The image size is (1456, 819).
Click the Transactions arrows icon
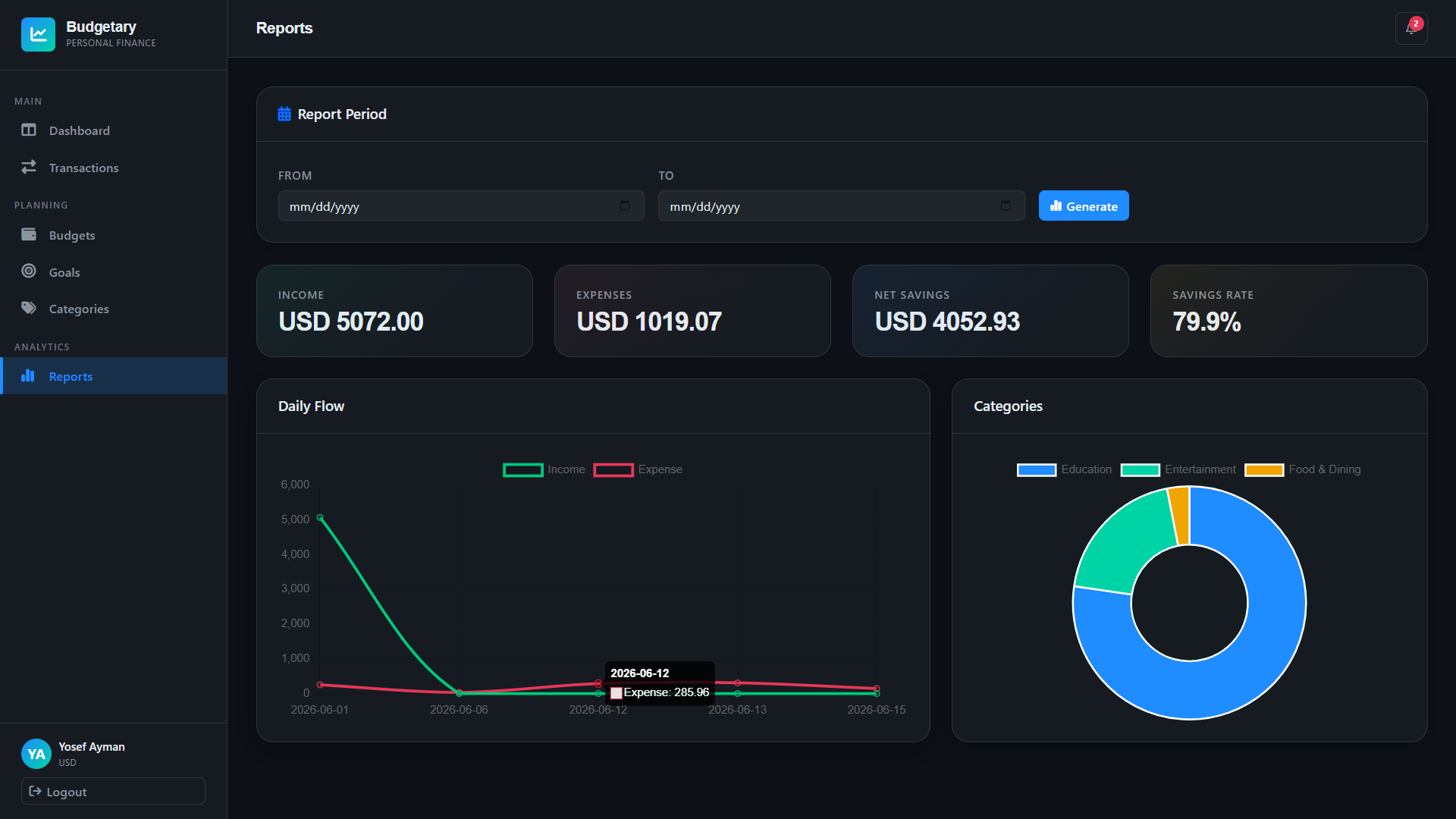click(29, 167)
